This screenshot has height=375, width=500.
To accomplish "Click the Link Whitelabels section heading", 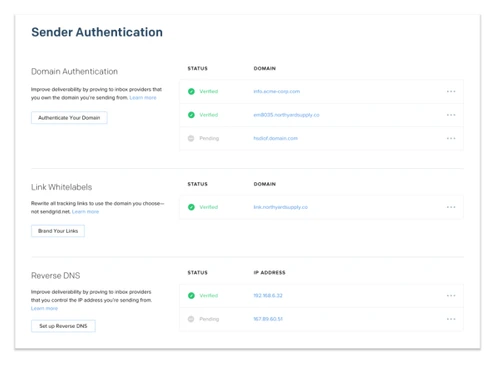I will coord(61,187).
